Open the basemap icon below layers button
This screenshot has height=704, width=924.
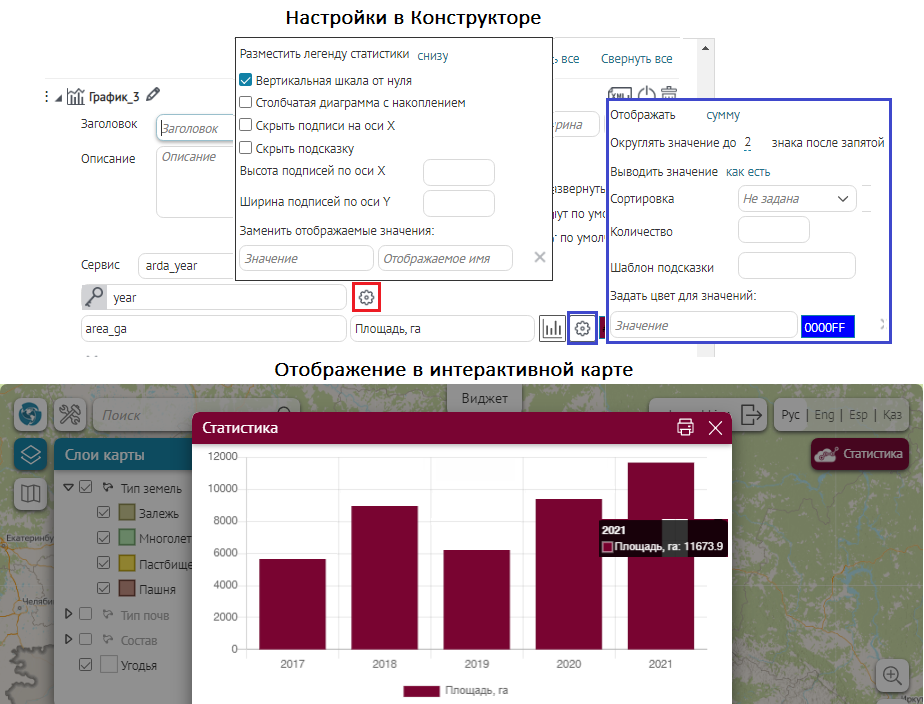click(31, 493)
